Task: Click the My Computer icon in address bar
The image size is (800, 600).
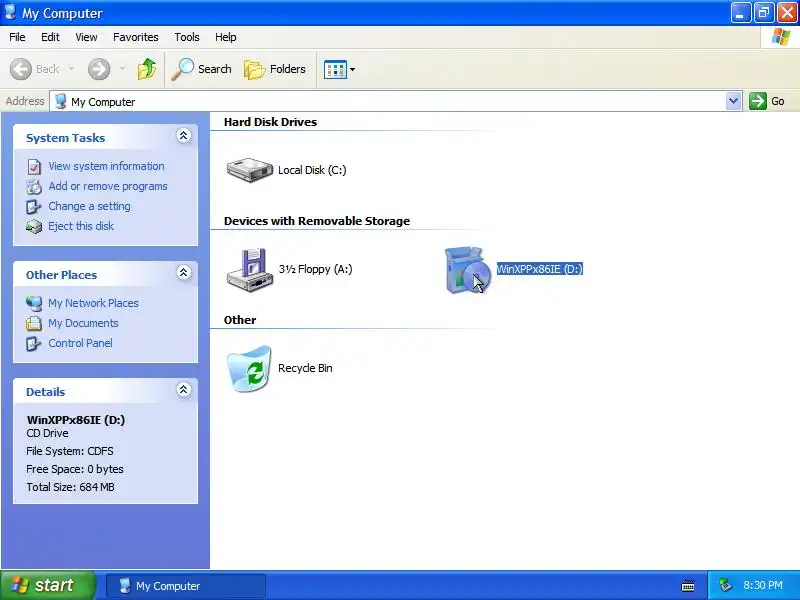Action: pos(61,102)
